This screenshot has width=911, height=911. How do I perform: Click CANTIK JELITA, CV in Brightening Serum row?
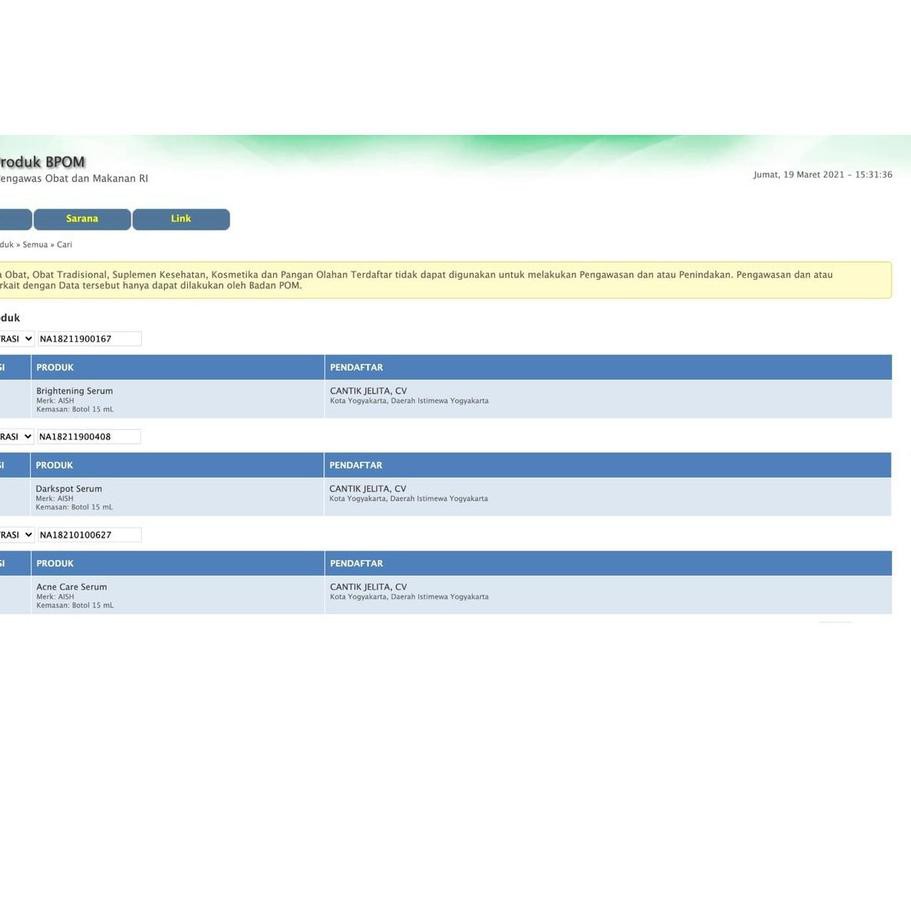coord(368,391)
